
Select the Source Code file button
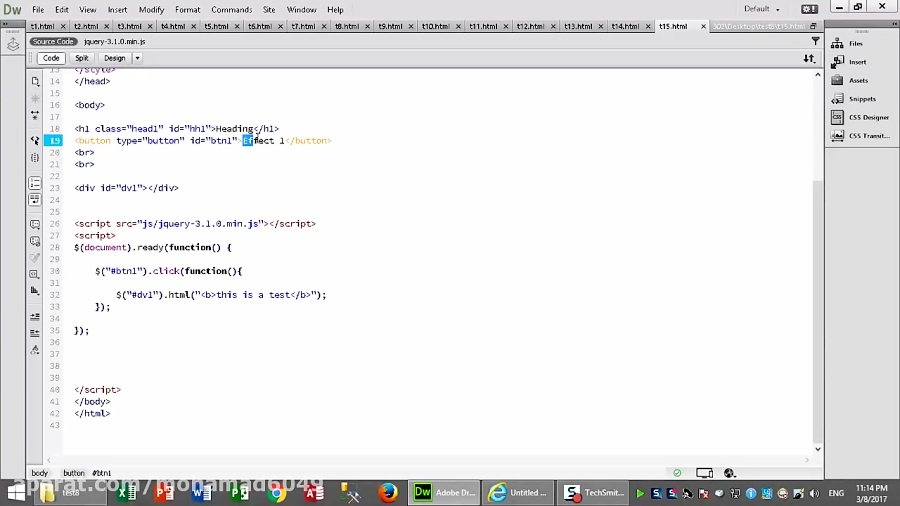point(53,41)
